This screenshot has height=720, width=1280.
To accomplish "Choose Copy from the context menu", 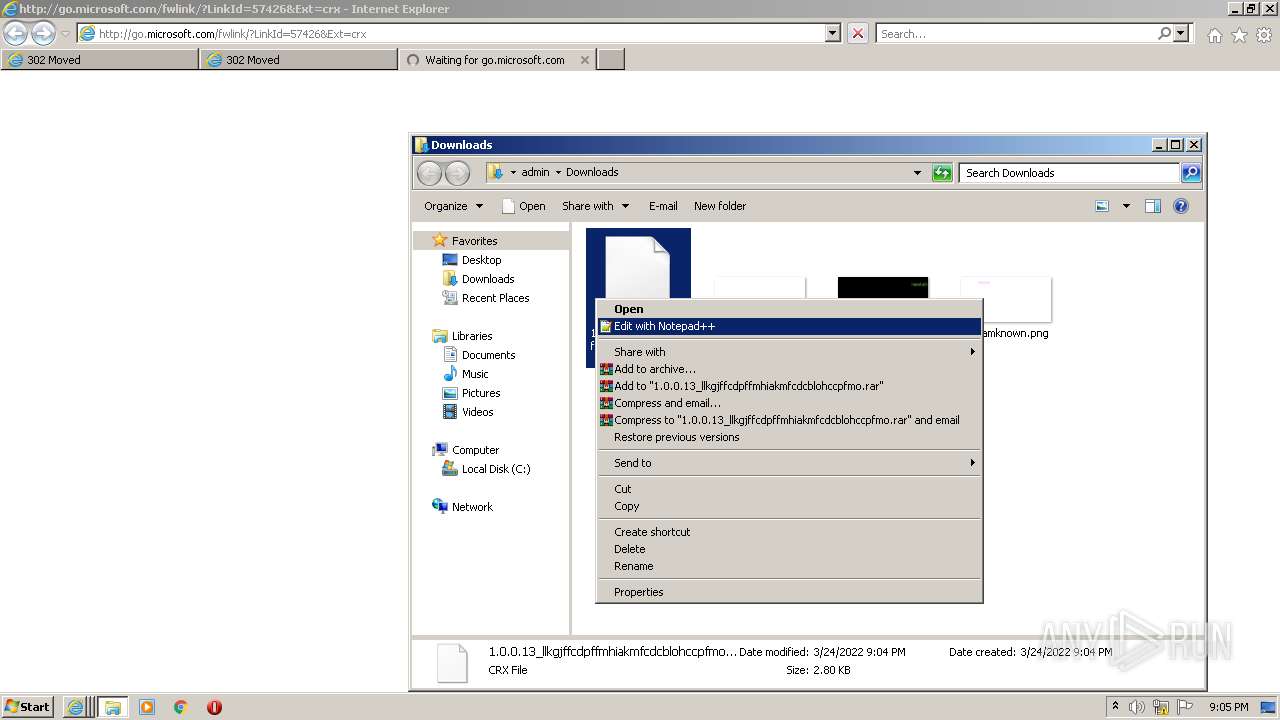I will (789, 506).
